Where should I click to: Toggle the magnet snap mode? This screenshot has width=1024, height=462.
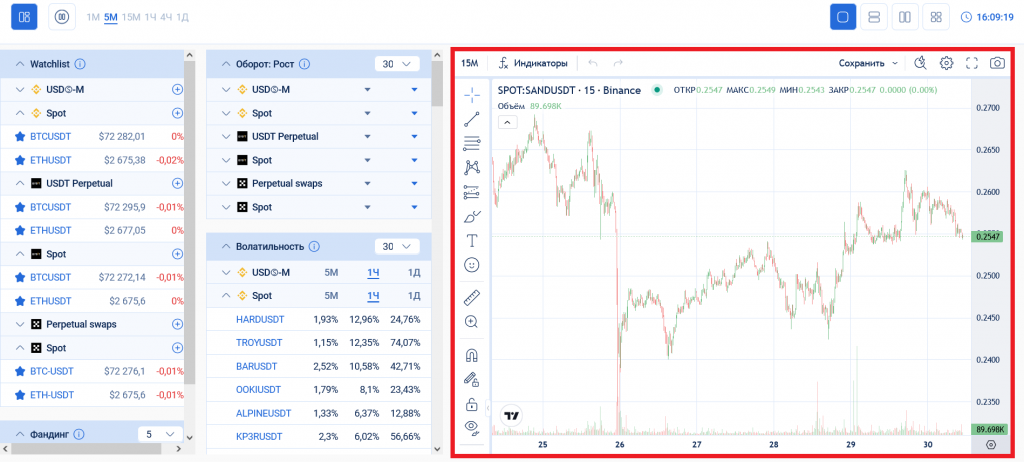point(472,354)
